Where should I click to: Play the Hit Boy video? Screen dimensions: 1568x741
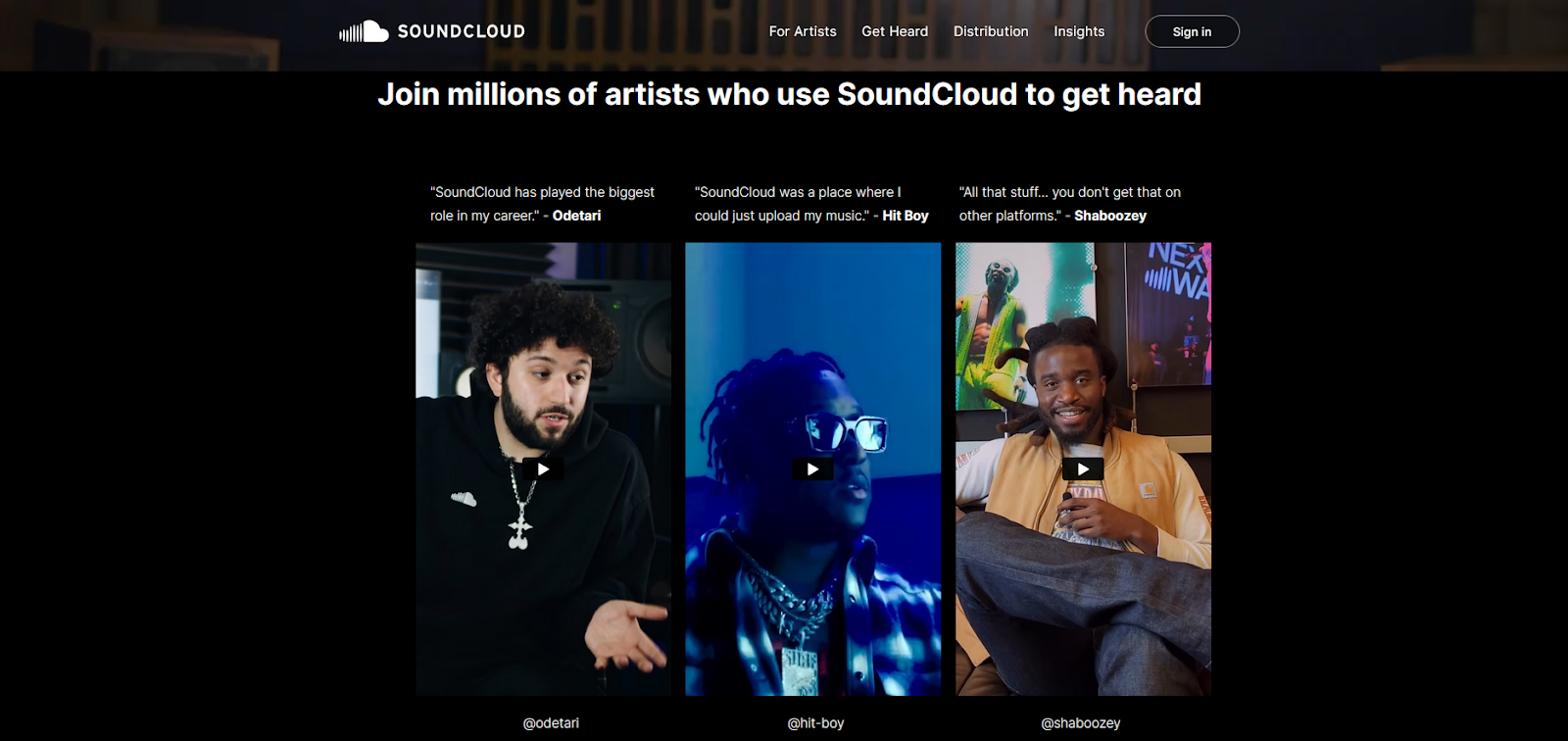tap(812, 469)
